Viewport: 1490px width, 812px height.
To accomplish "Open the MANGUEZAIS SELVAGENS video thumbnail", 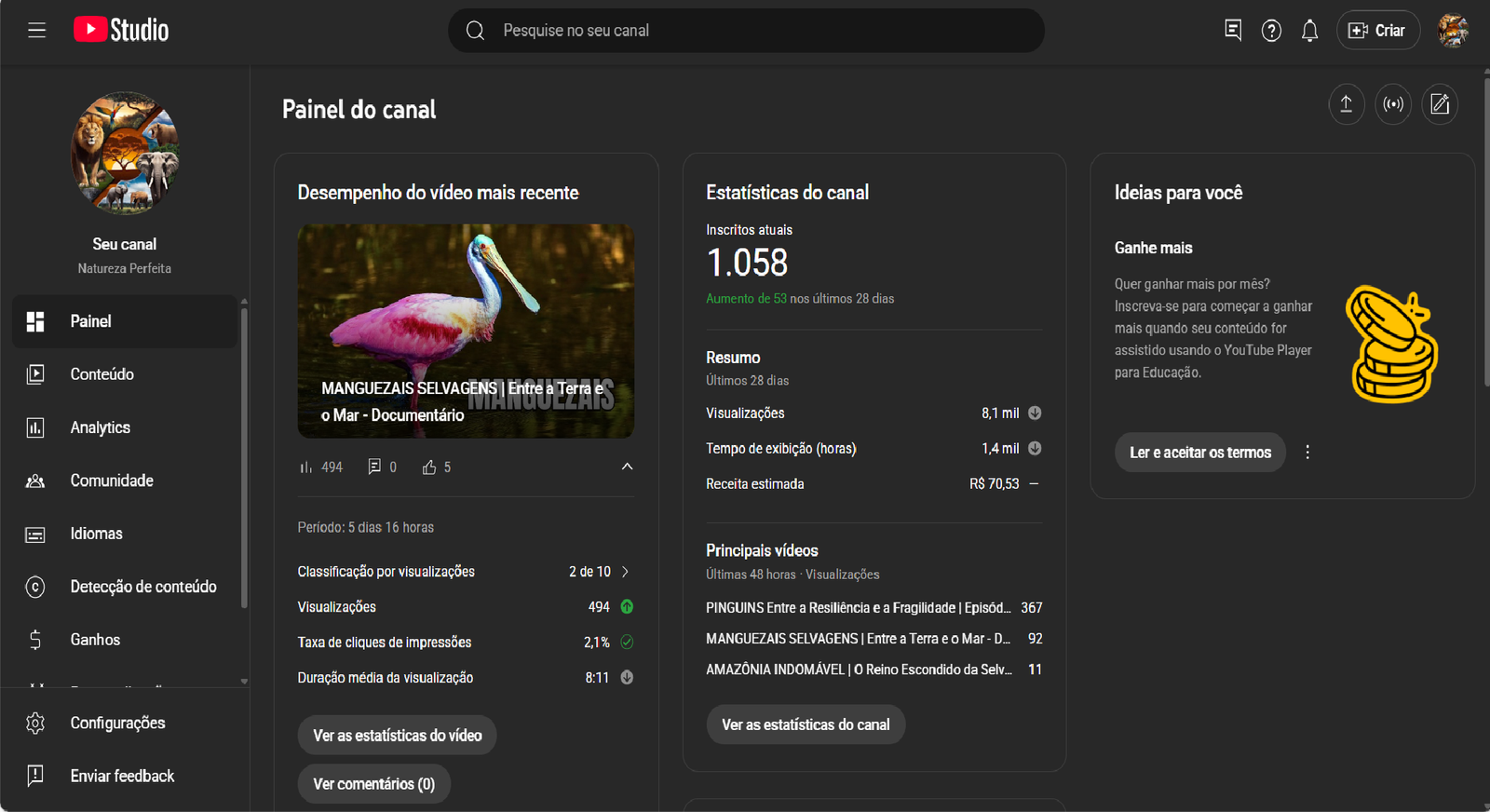I will (x=466, y=331).
